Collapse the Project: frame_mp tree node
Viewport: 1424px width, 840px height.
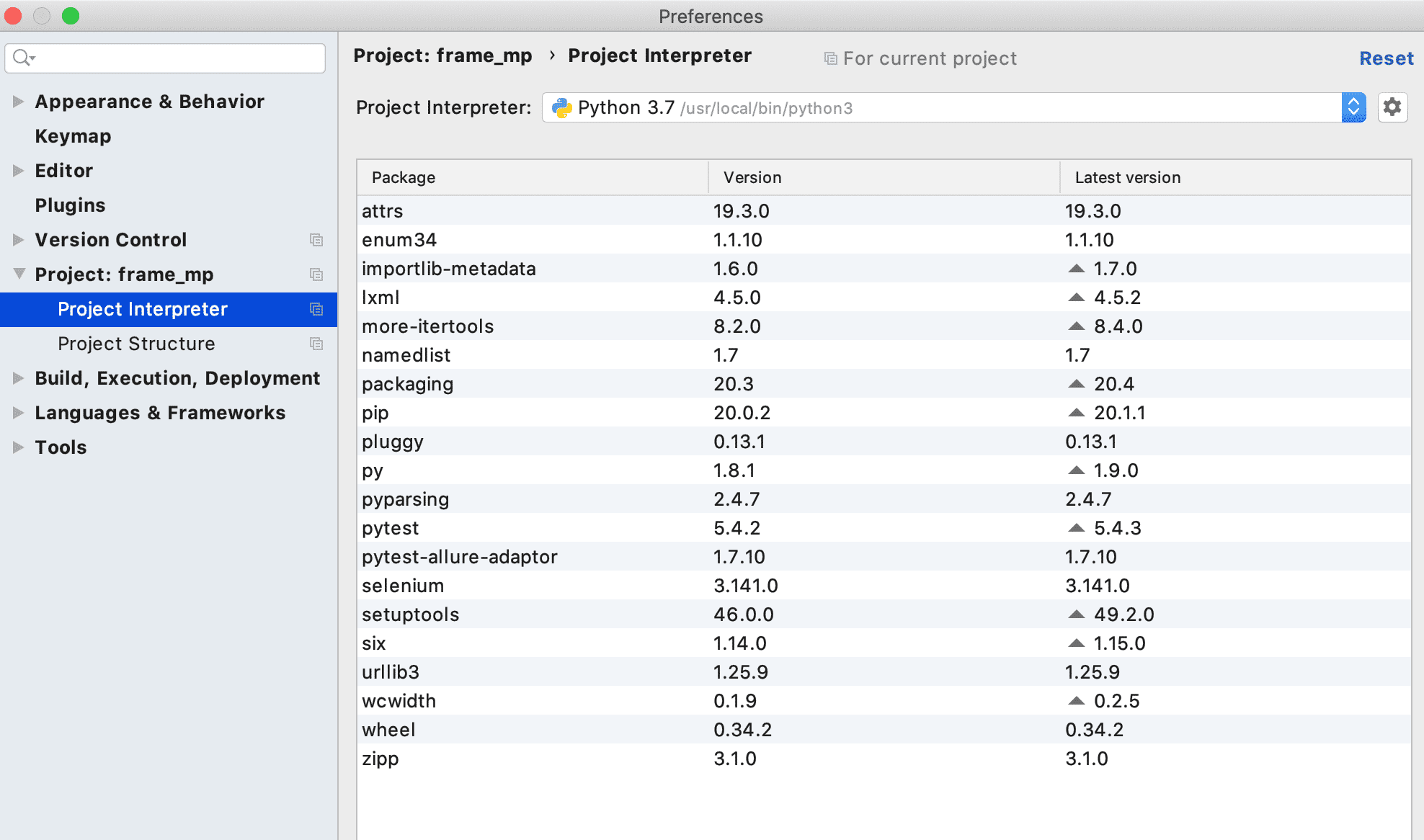point(19,274)
